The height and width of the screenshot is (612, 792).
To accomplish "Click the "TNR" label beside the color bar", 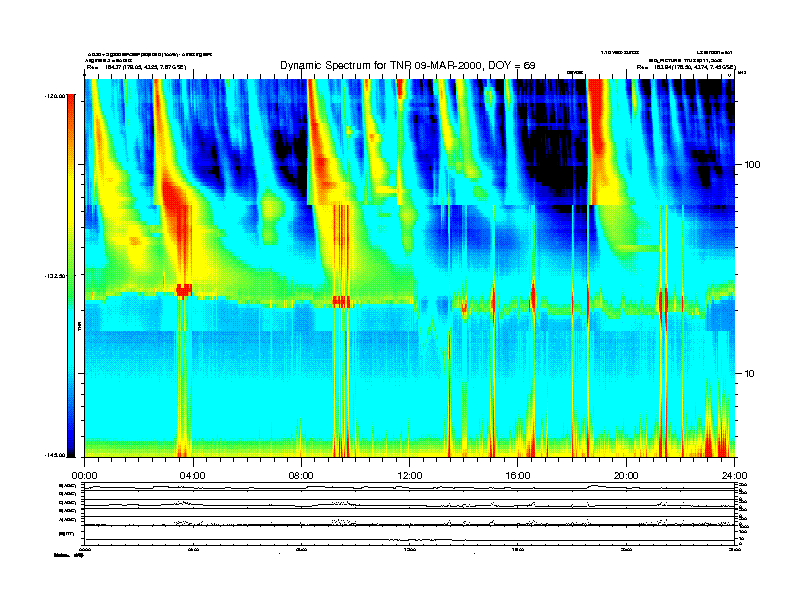I will pos(79,326).
